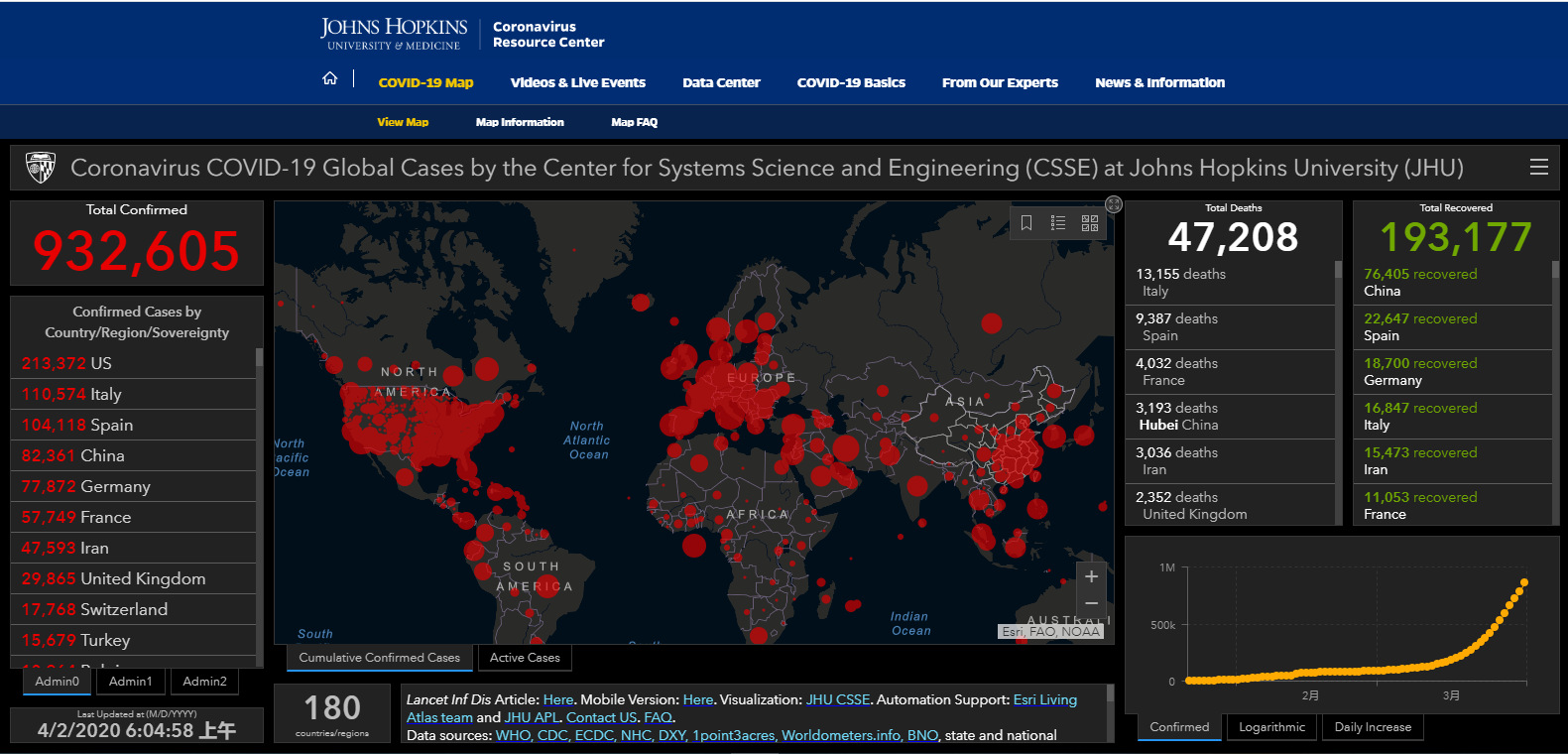Open the Map Information page link

click(x=520, y=122)
